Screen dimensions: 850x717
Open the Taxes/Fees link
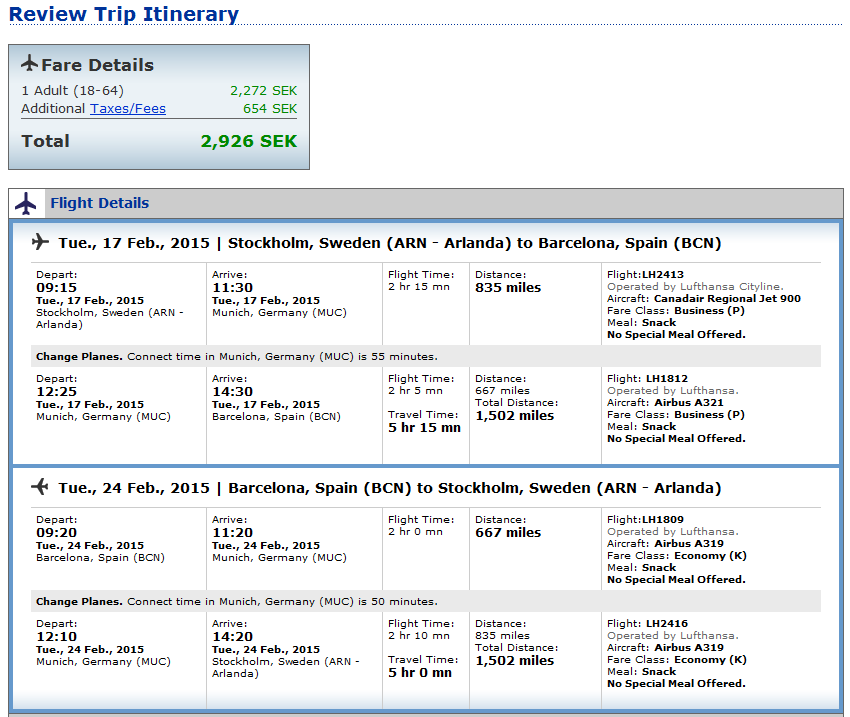click(x=128, y=109)
